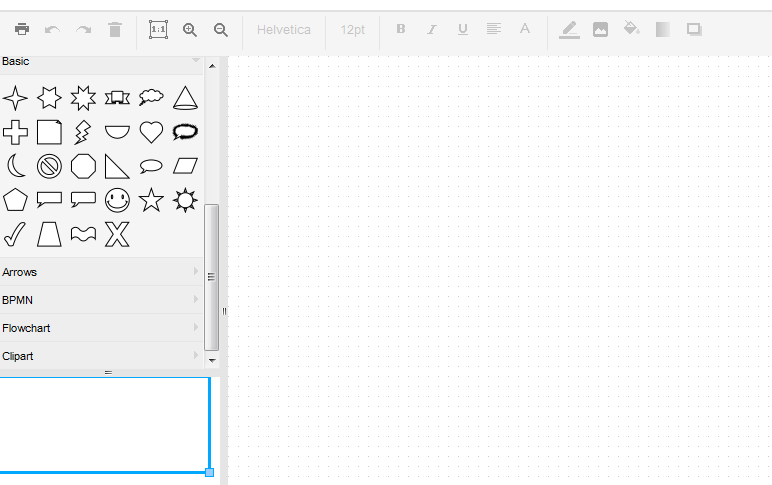Viewport: 772px width, 485px height.
Task: Select the trapezoid shape
Action: (49, 234)
